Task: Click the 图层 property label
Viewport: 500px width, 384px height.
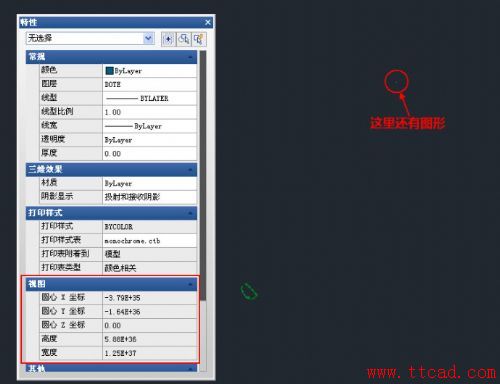Action: [49, 84]
